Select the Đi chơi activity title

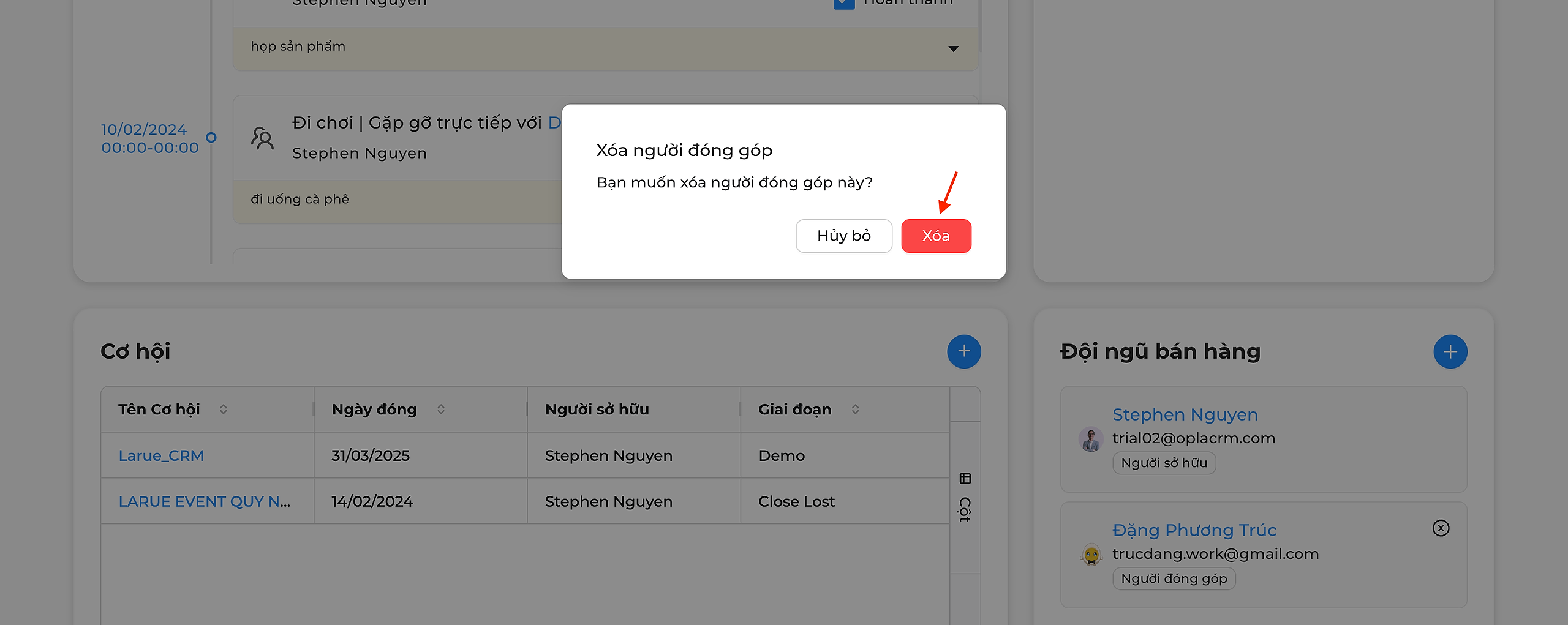coord(426,122)
